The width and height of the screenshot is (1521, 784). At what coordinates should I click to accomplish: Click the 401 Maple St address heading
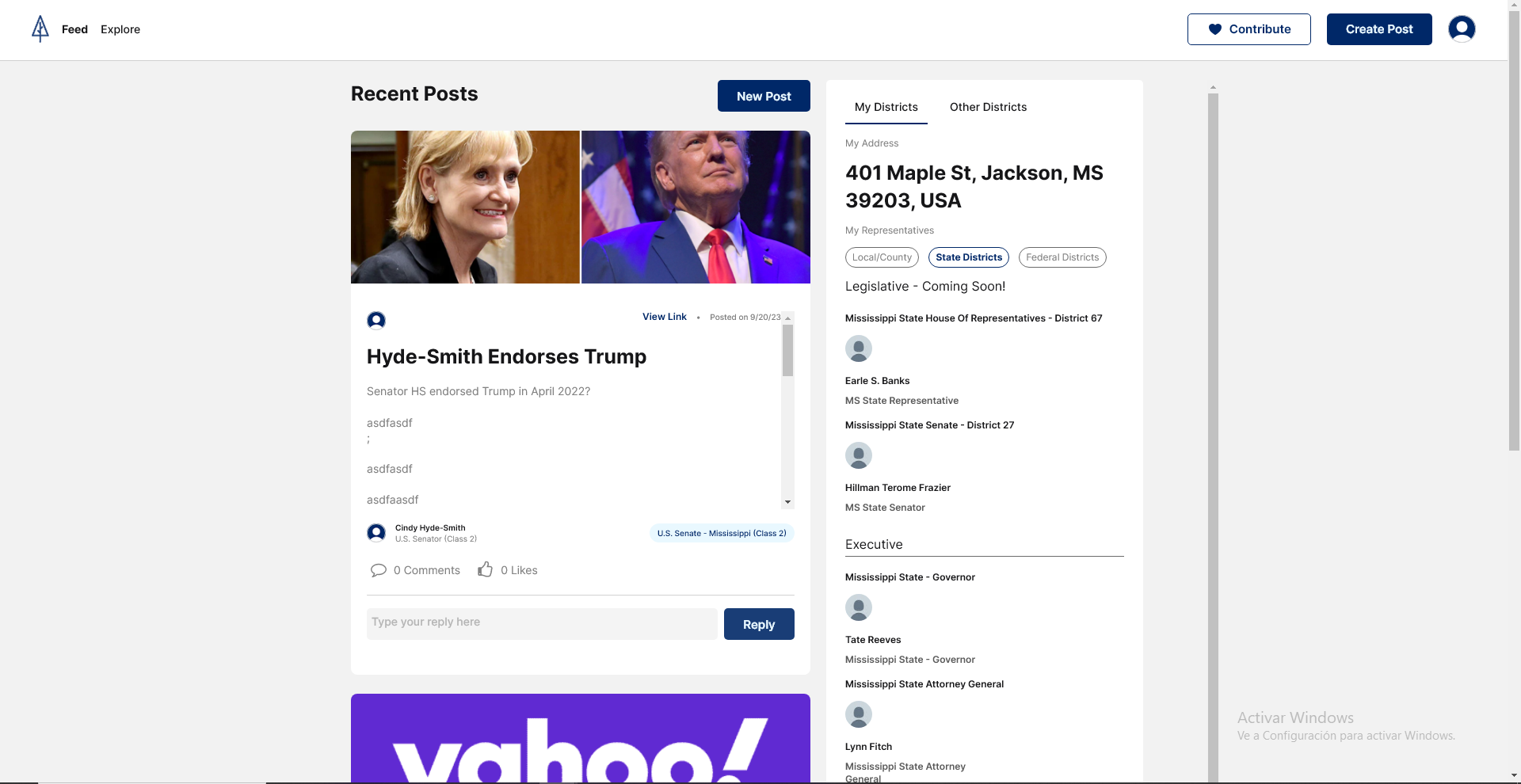pos(974,186)
